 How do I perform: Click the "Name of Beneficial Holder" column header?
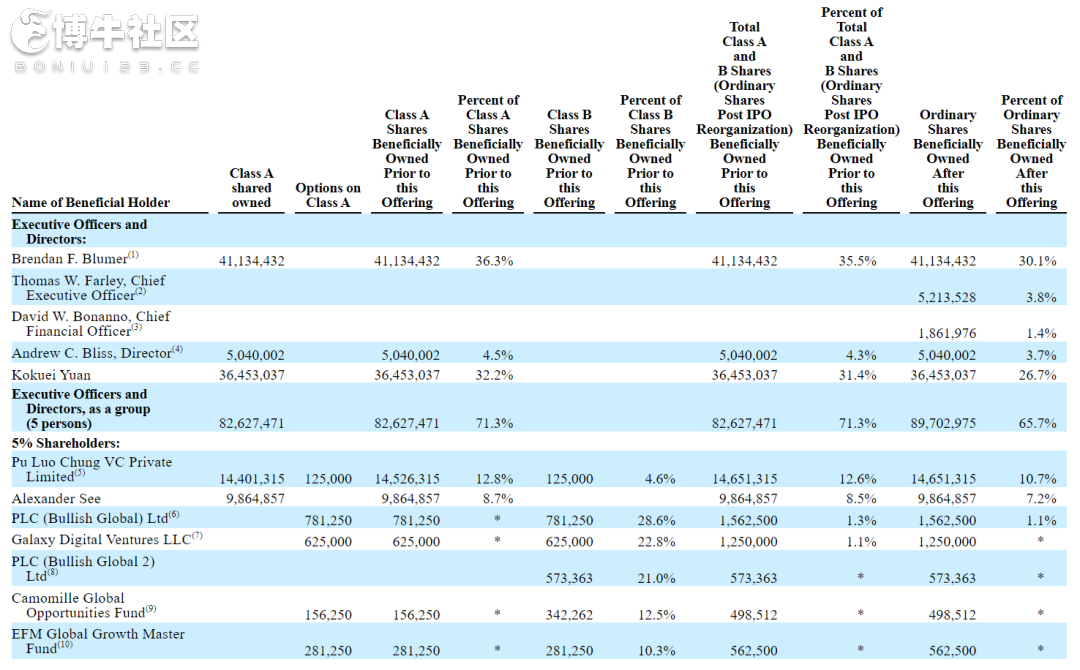[91, 202]
